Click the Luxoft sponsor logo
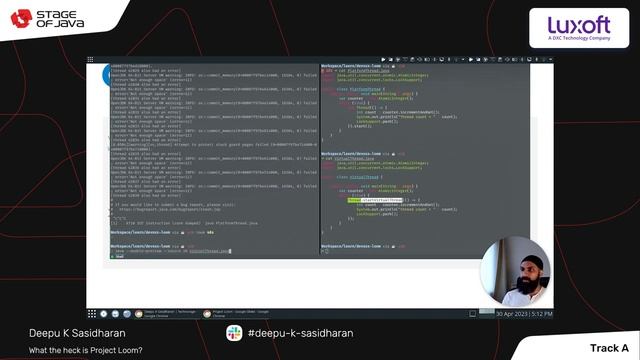Image resolution: width=640 pixels, height=360 pixels. (579, 28)
